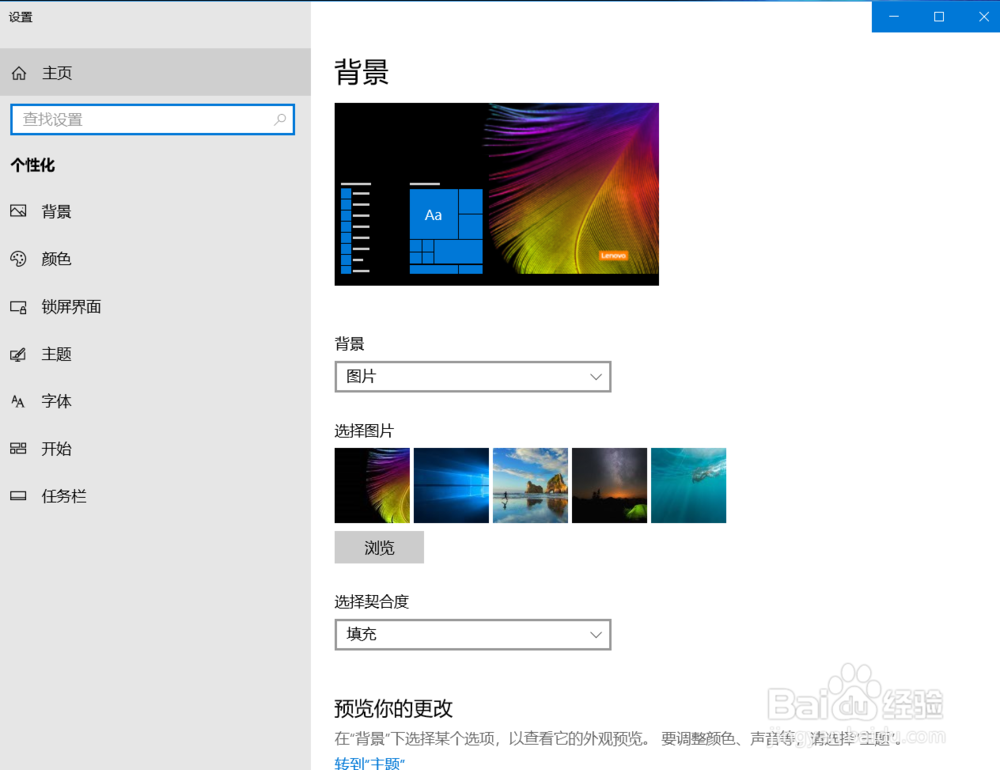Click the 浏览 button to pick an image

pyautogui.click(x=379, y=547)
